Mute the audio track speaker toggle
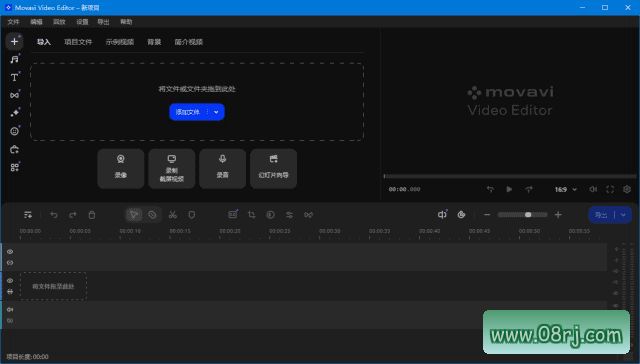The width and height of the screenshot is (640, 364). pyautogui.click(x=10, y=310)
